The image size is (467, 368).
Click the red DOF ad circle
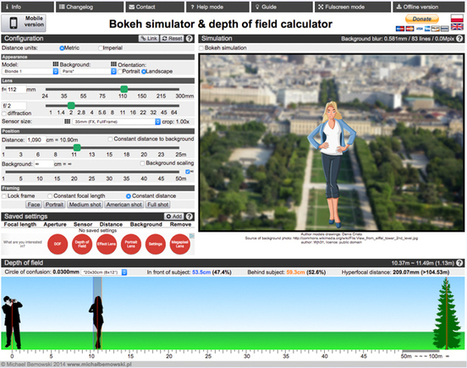57,244
